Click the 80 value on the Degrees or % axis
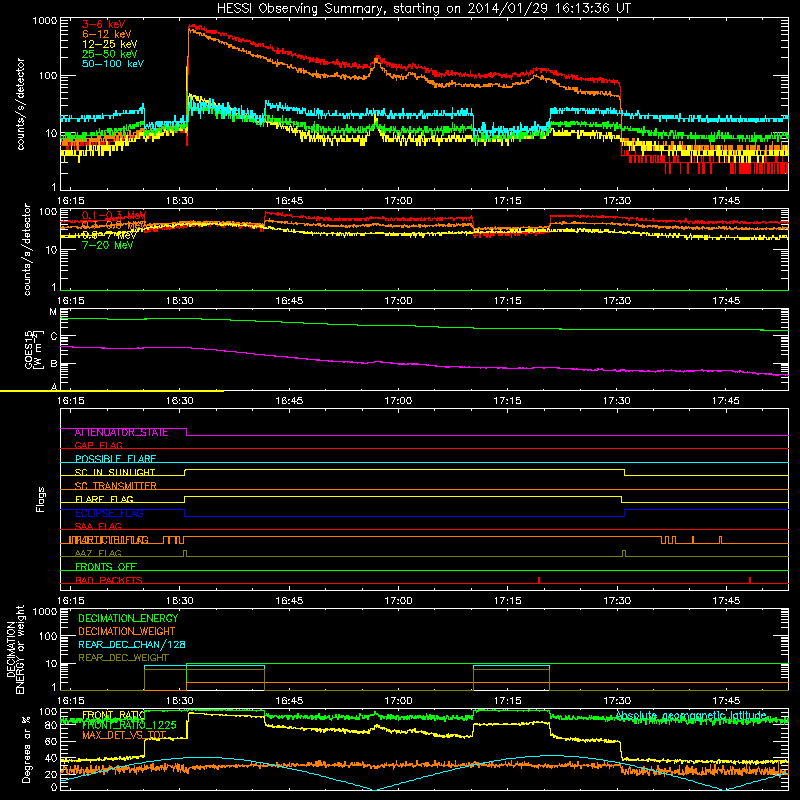 51,726
